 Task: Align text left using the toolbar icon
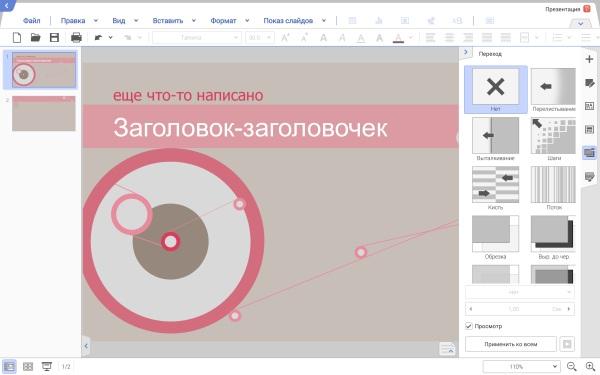coord(430,38)
